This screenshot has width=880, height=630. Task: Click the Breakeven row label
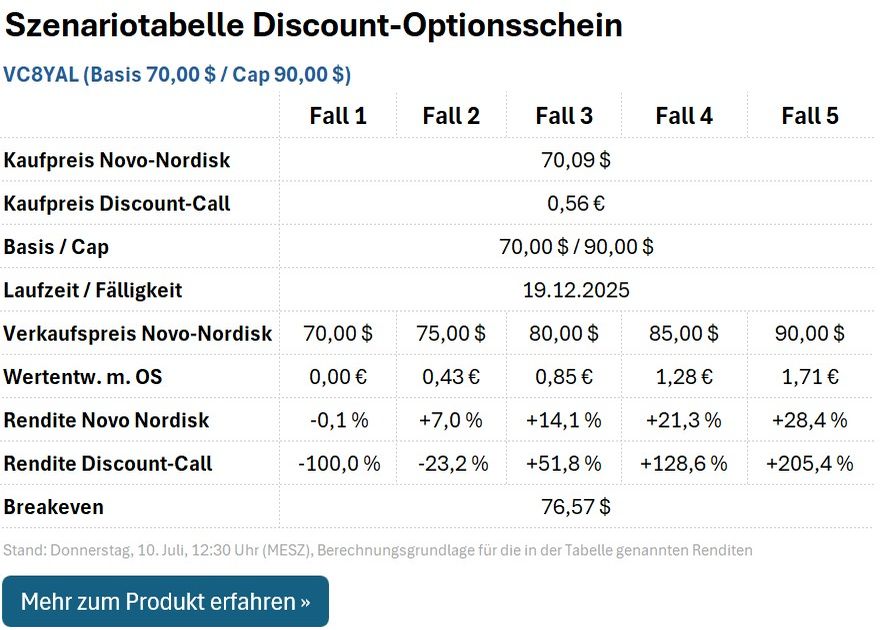(54, 507)
